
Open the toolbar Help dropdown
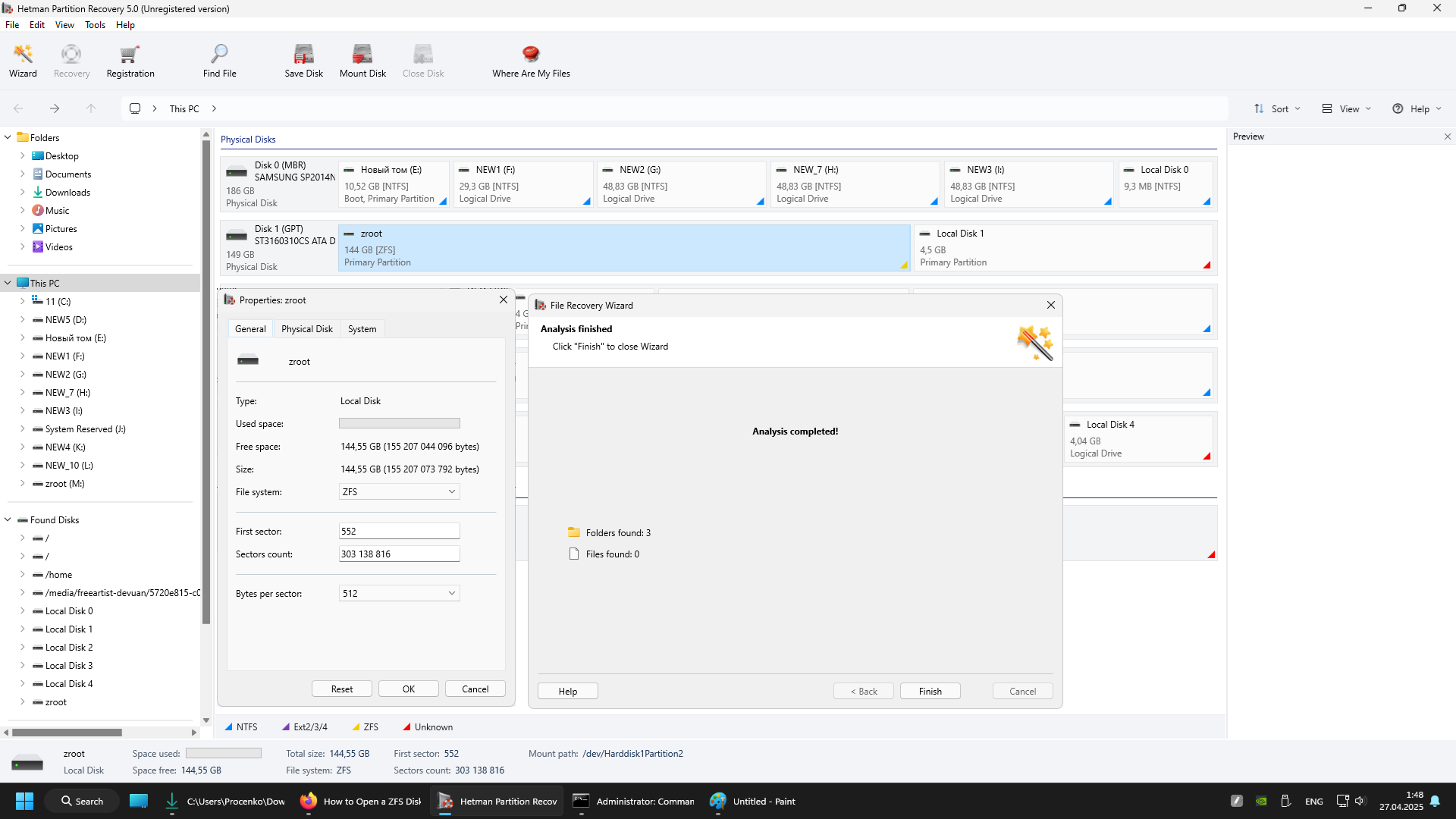point(1417,108)
